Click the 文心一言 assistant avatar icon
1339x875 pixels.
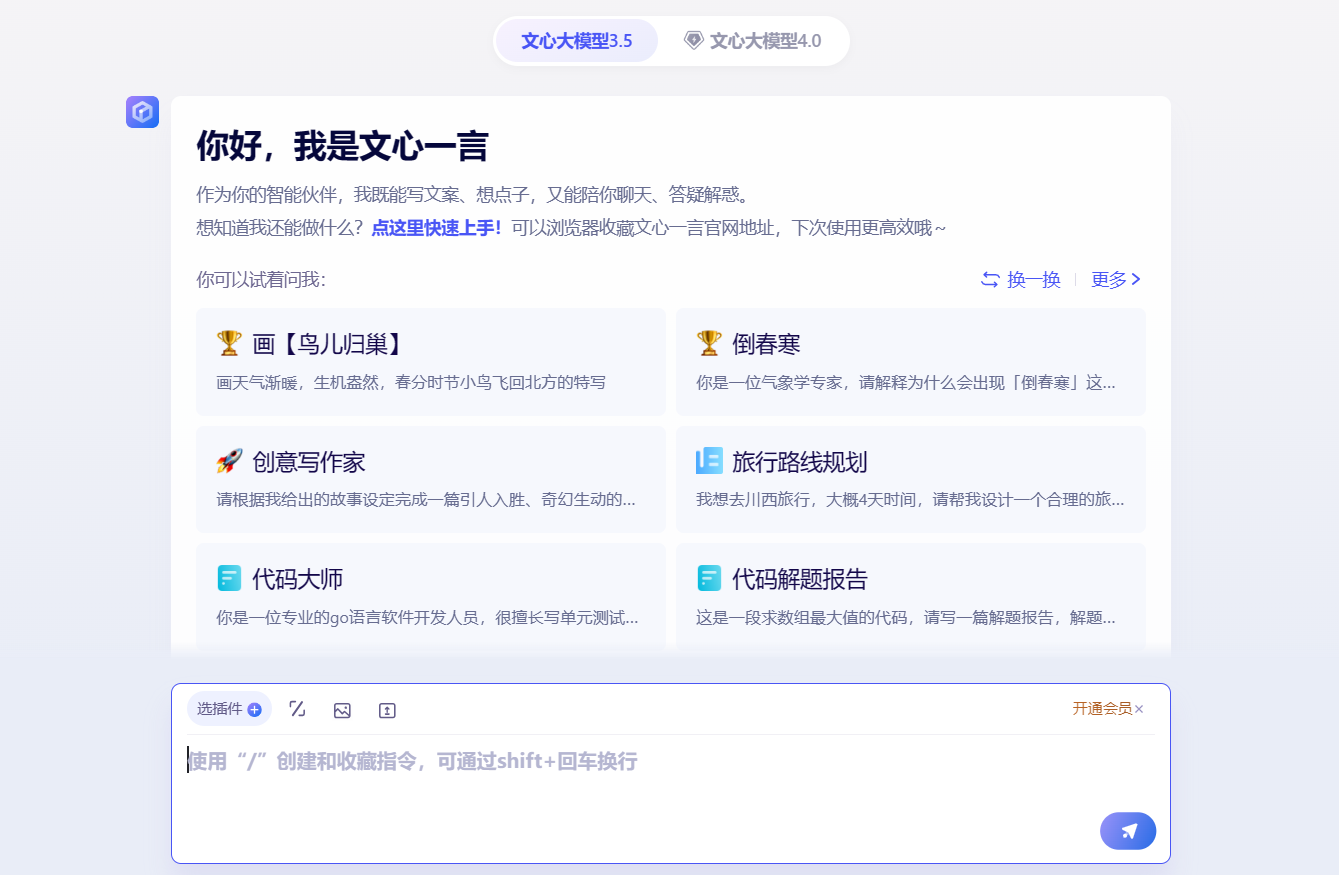click(142, 112)
